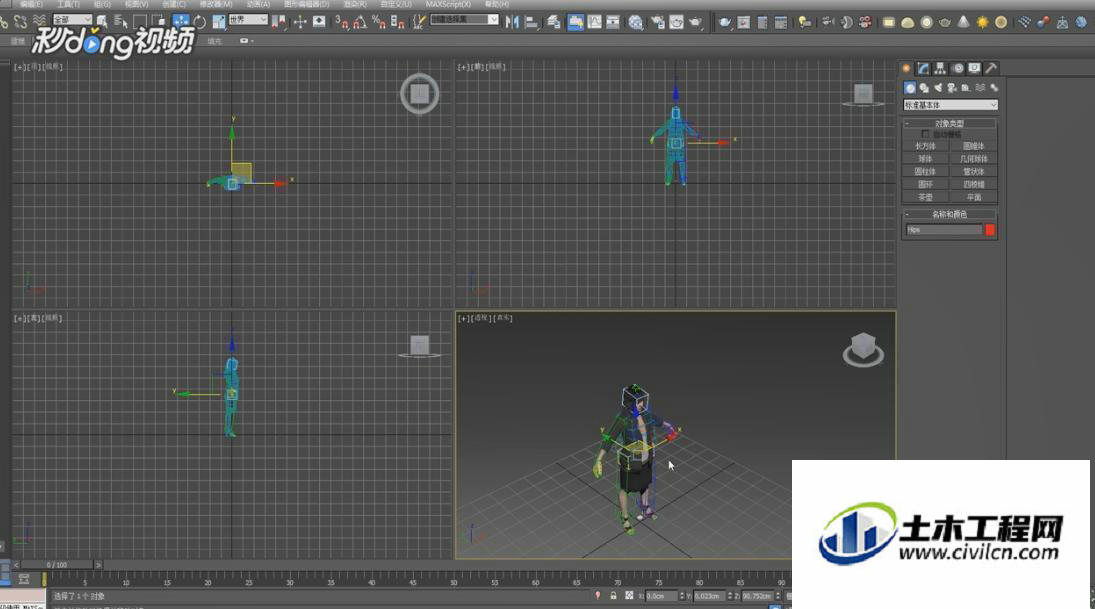Image resolution: width=1095 pixels, height=609 pixels.
Task: Activate the Select and Scale tool
Action: (219, 22)
